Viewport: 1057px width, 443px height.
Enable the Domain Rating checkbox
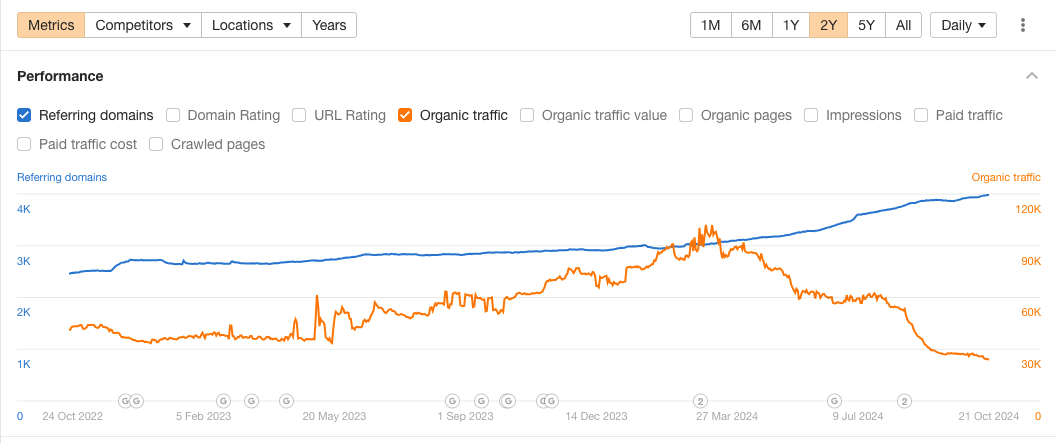[173, 115]
